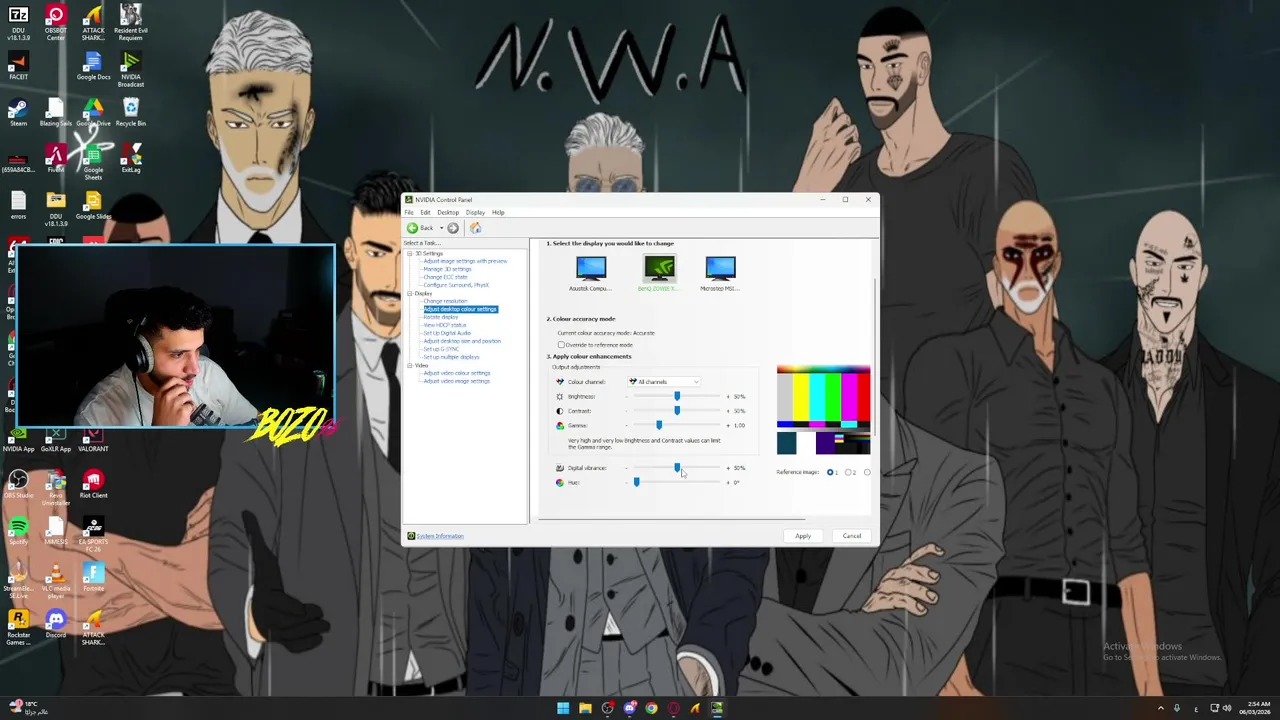This screenshot has width=1280, height=720.
Task: Open Rockstar Games launcher shortcut
Action: [x=18, y=627]
